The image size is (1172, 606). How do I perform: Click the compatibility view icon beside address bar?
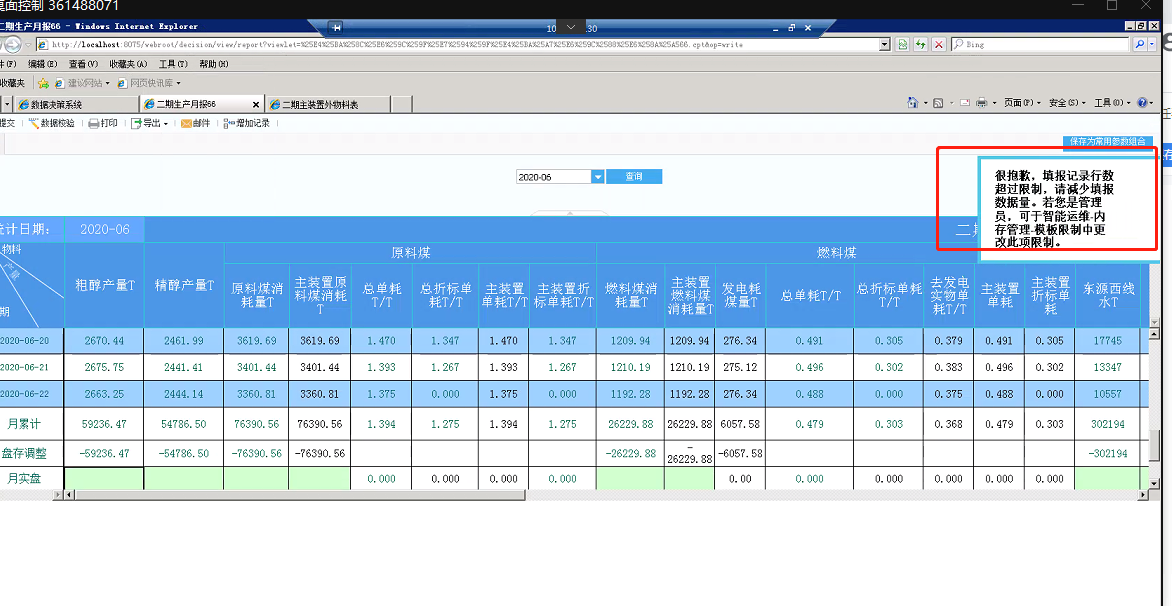[903, 45]
